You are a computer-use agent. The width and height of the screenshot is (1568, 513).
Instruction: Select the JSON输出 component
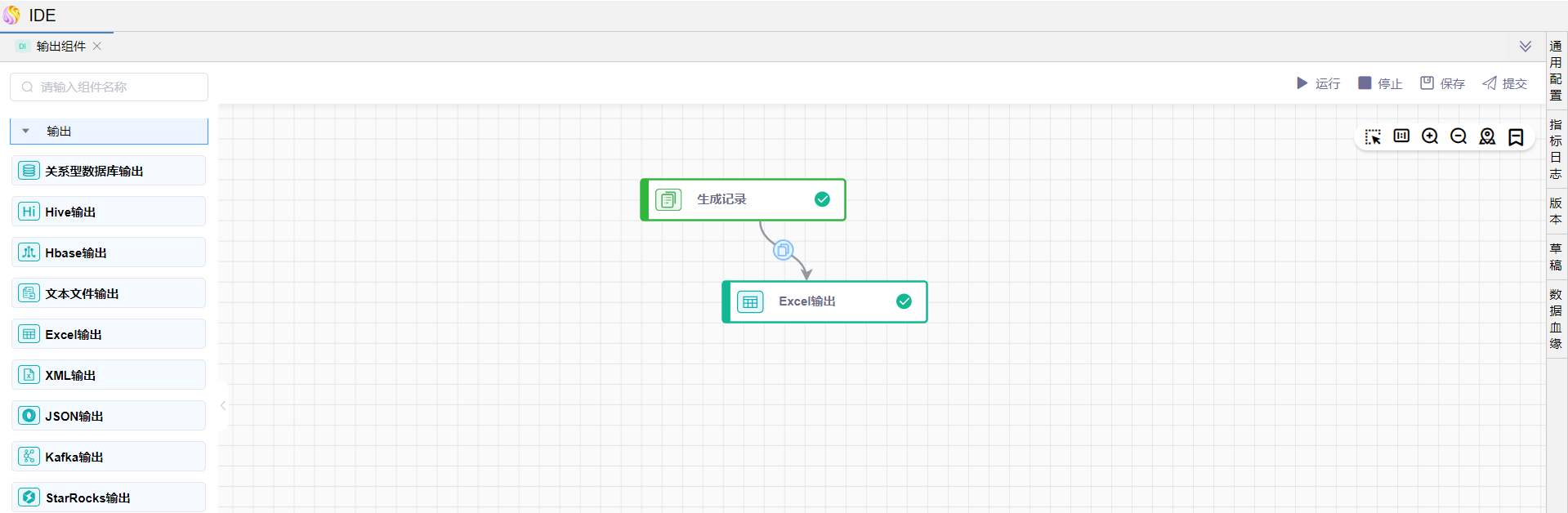pos(109,416)
